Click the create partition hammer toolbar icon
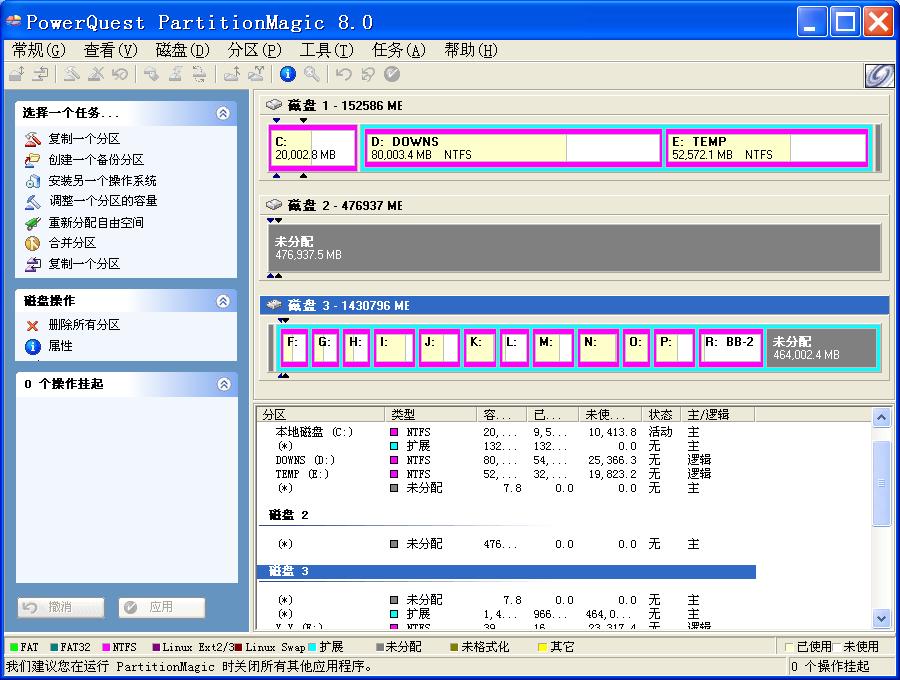The image size is (900, 680). point(72,74)
